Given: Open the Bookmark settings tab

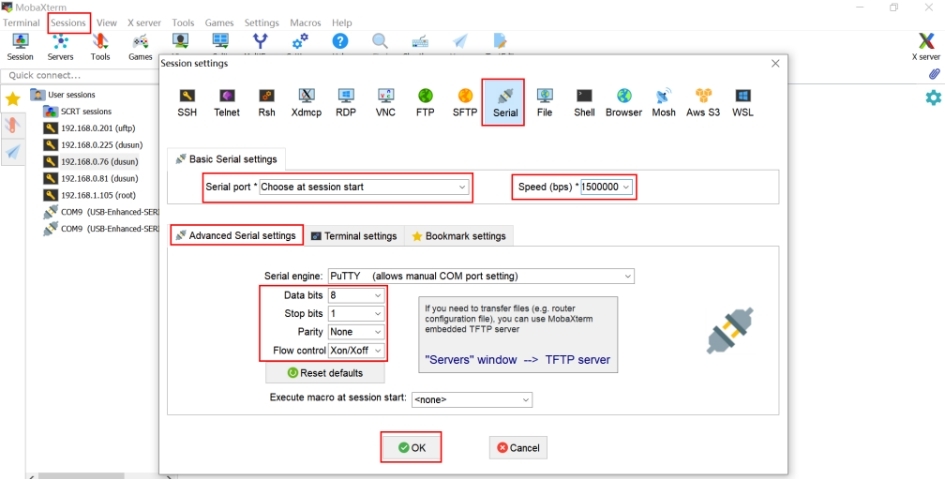Looking at the screenshot, I should tap(459, 236).
